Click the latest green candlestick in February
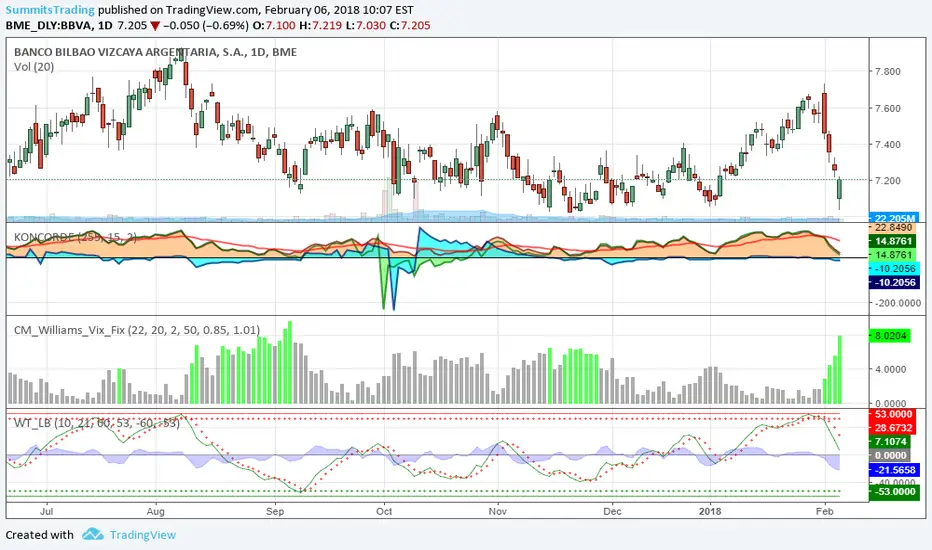The width and height of the screenshot is (932, 550). 840,189
